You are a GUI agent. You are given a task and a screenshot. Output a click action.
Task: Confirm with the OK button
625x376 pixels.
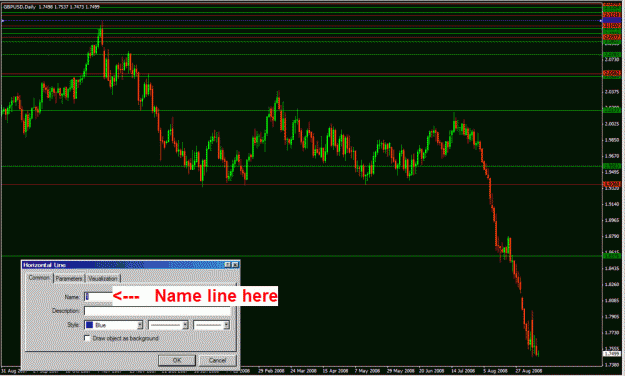[x=177, y=360]
